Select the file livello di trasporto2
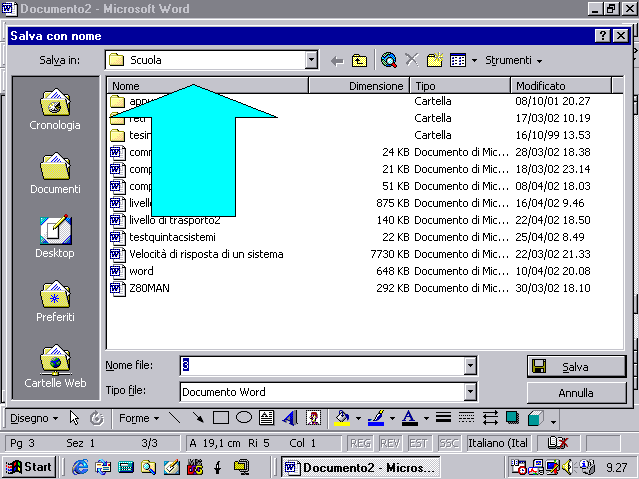The height and width of the screenshot is (479, 639). point(165,220)
